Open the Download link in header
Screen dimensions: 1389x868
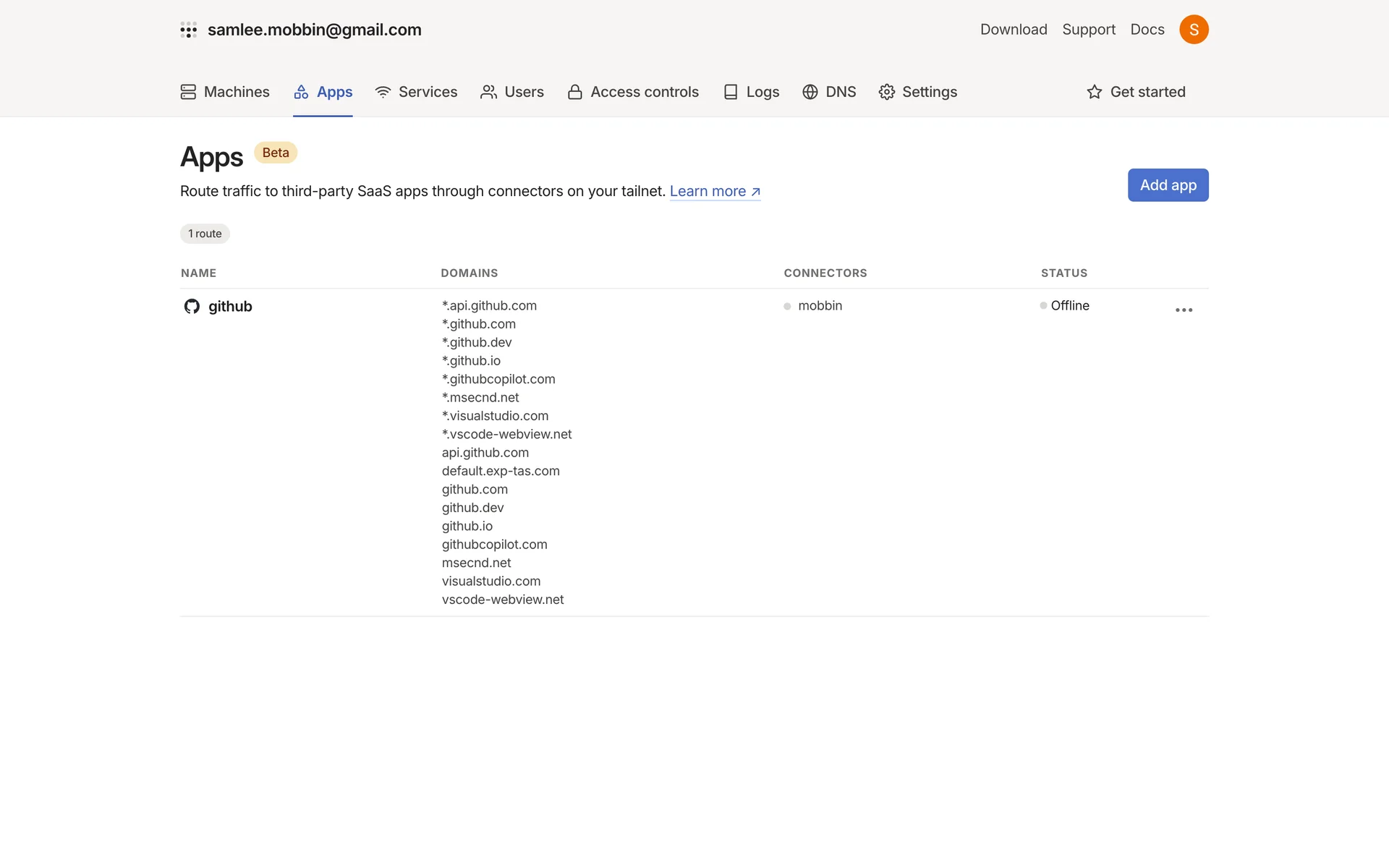tap(1014, 30)
